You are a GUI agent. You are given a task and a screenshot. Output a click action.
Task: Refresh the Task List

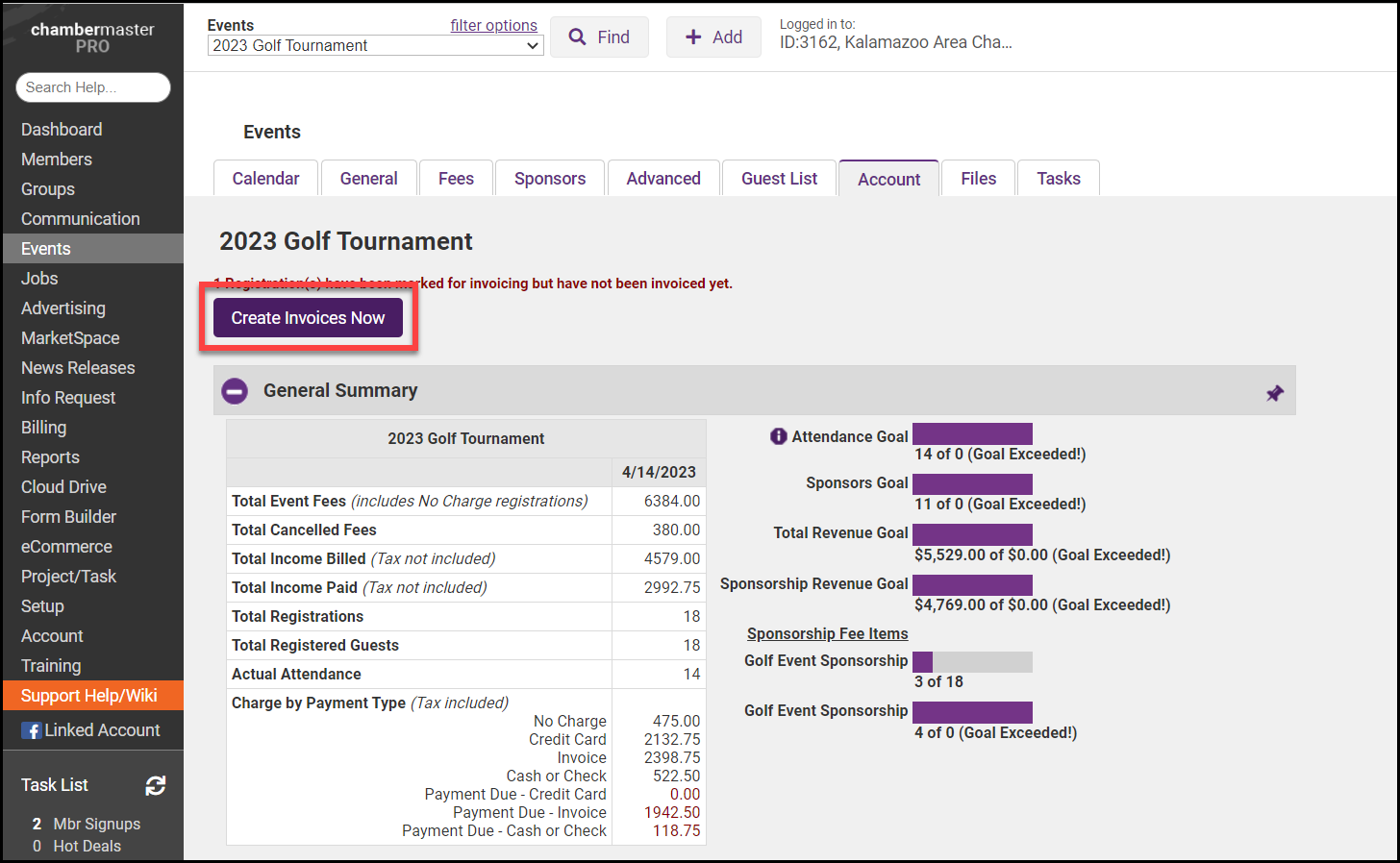pos(156,785)
